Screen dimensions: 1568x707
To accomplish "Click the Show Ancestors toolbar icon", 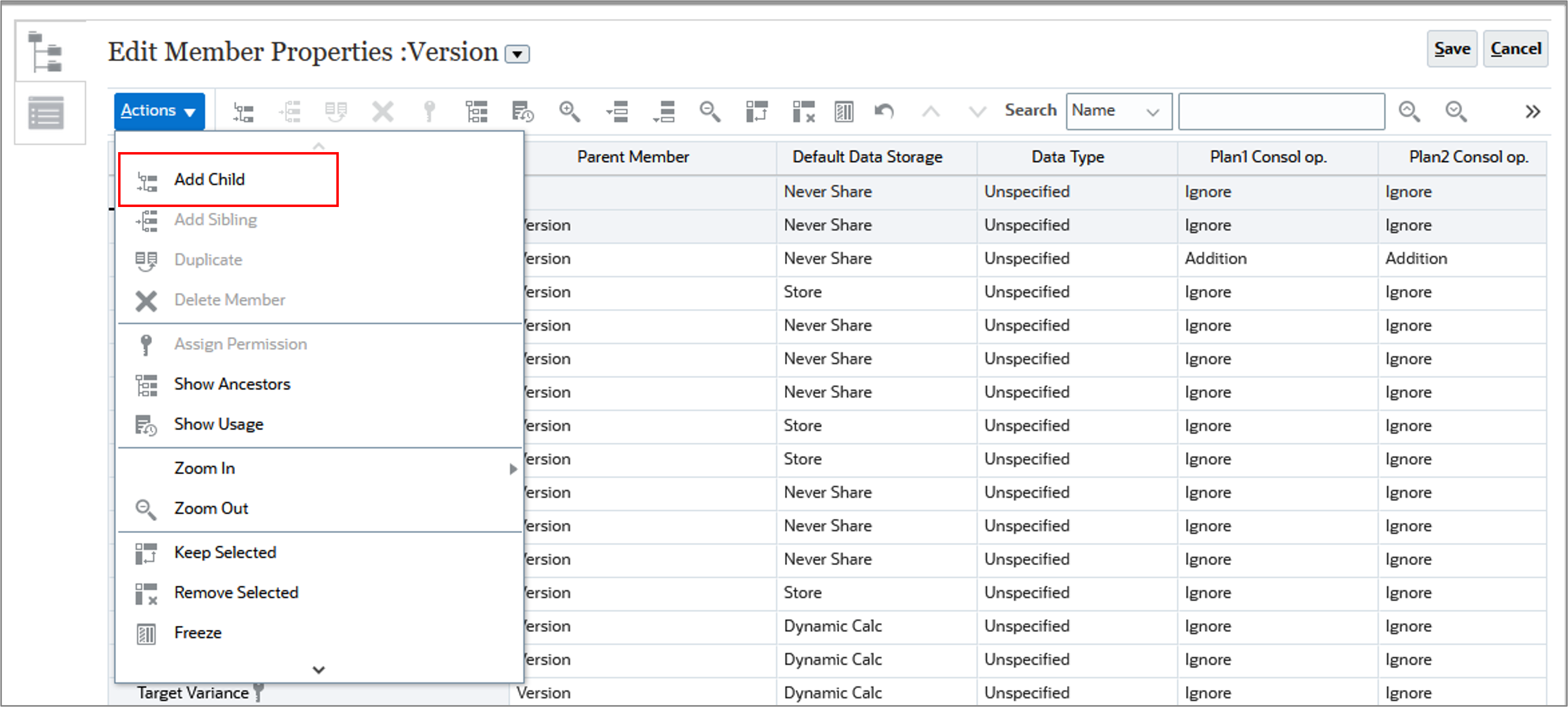I will pos(476,111).
